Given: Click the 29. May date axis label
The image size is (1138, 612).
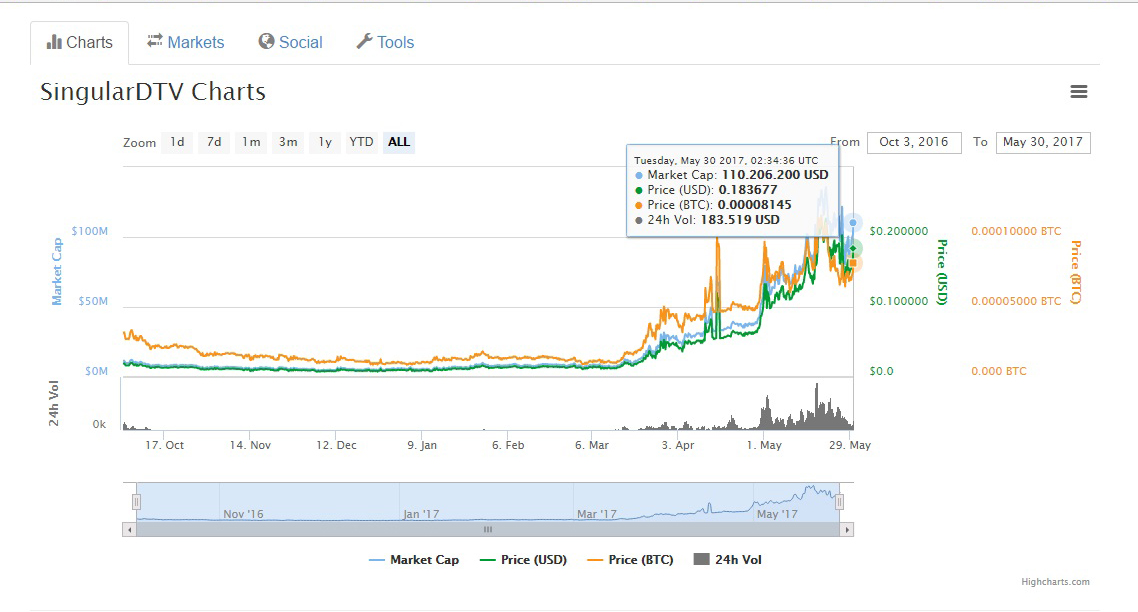Looking at the screenshot, I should point(849,445).
